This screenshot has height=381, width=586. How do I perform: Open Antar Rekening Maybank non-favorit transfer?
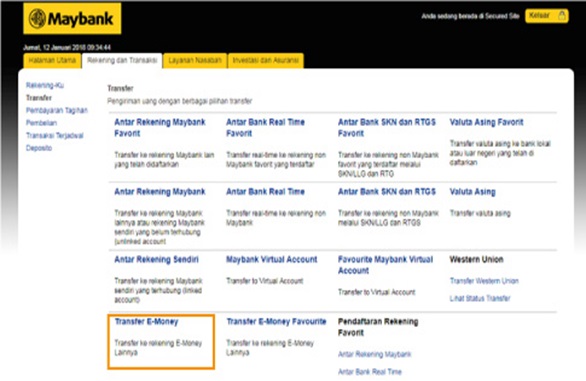coord(160,192)
